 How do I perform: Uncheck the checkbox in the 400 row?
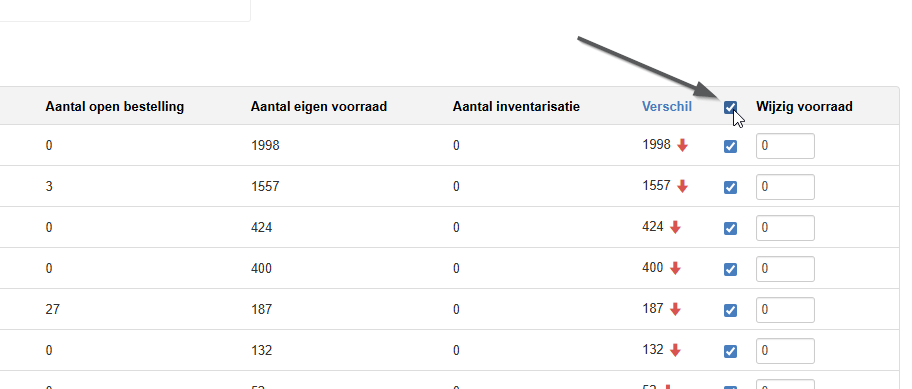click(730, 269)
